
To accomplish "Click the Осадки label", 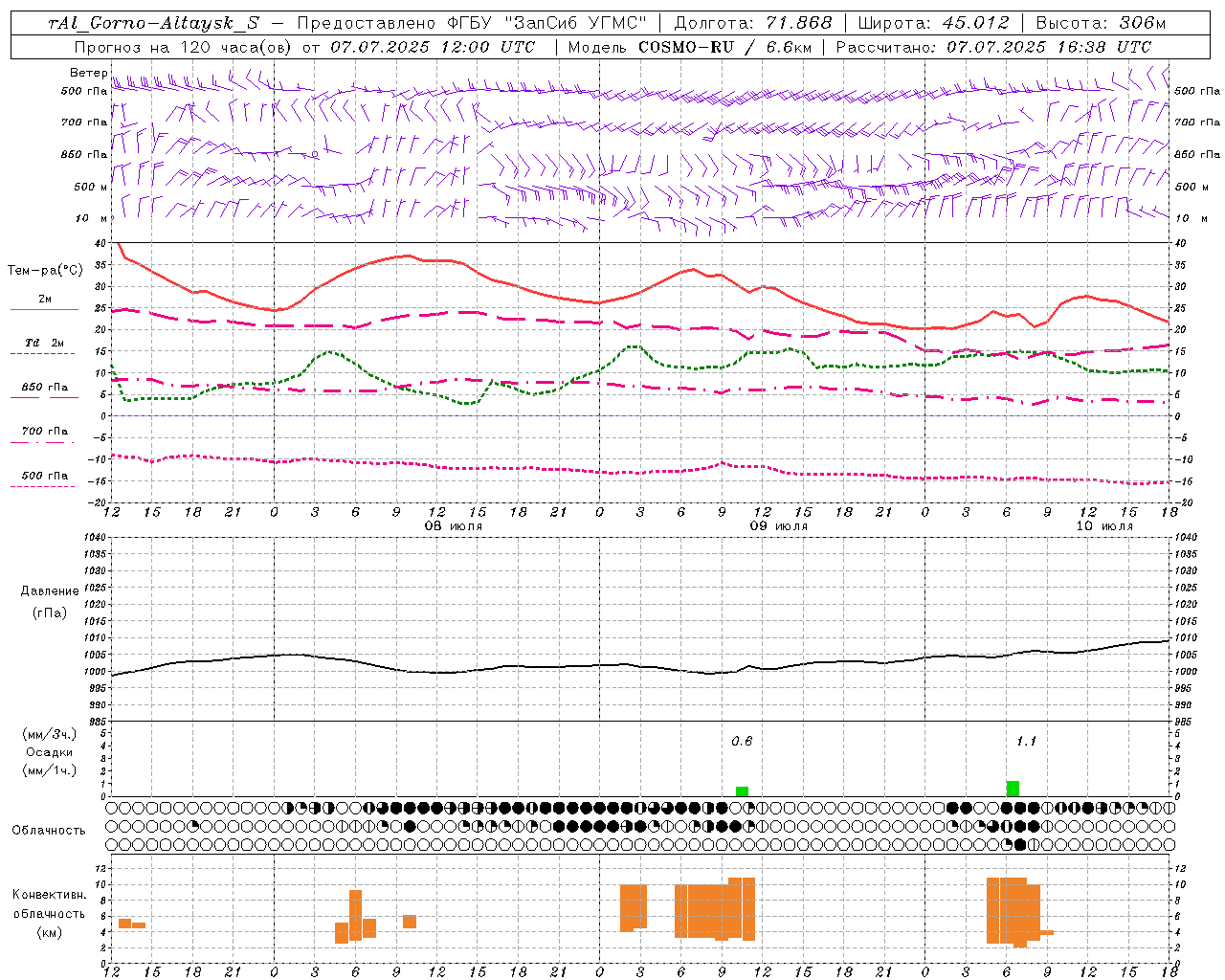I will [50, 752].
